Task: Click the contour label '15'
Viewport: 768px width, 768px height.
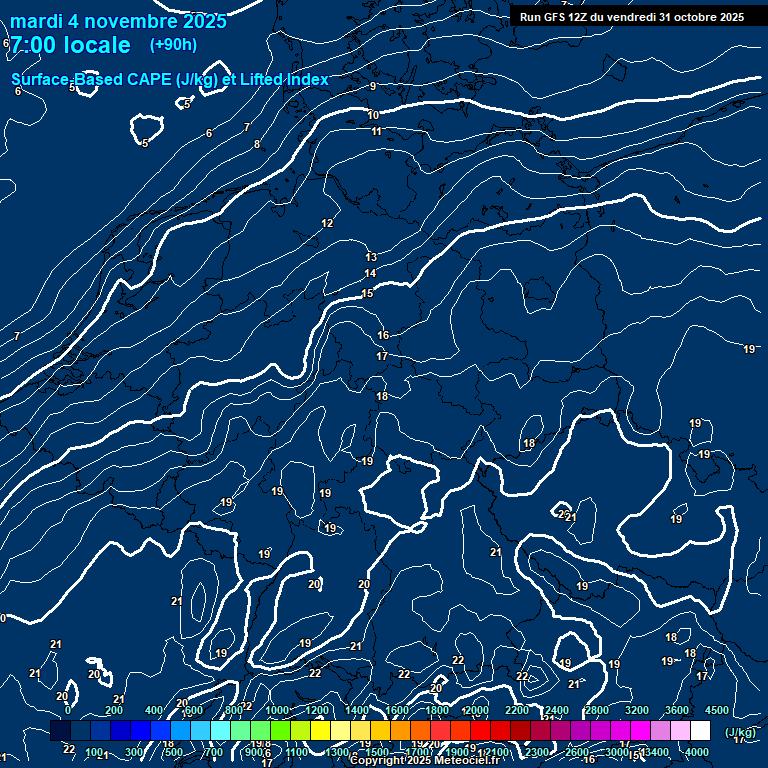Action: [367, 293]
